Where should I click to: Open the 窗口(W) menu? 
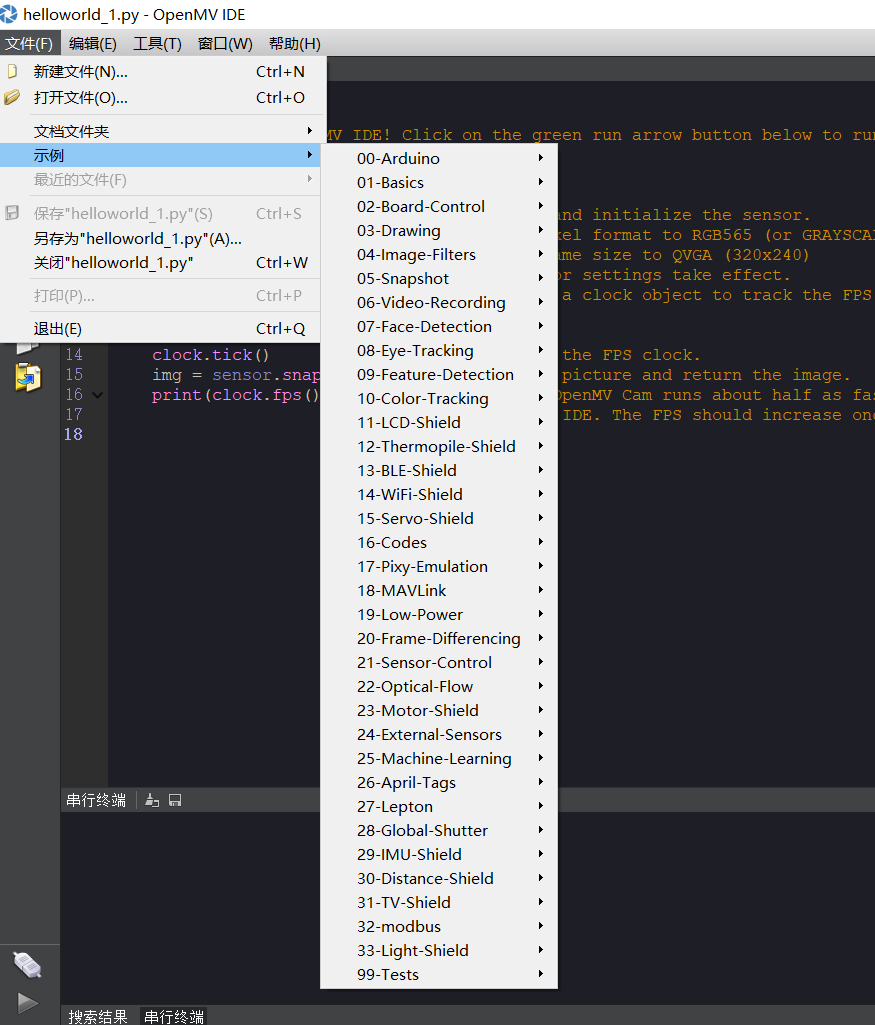click(225, 44)
